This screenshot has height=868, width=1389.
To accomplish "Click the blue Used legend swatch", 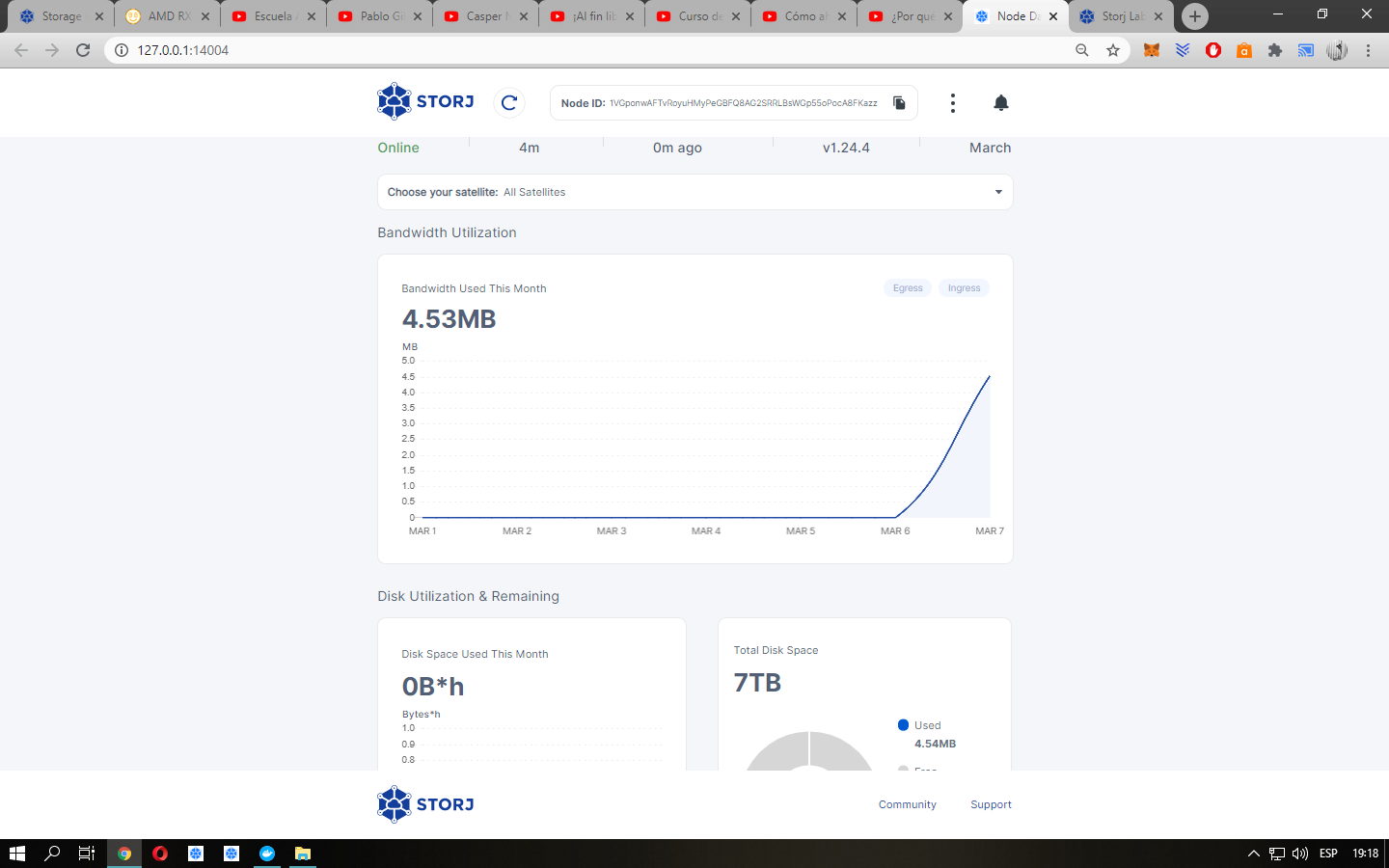I will pyautogui.click(x=903, y=725).
